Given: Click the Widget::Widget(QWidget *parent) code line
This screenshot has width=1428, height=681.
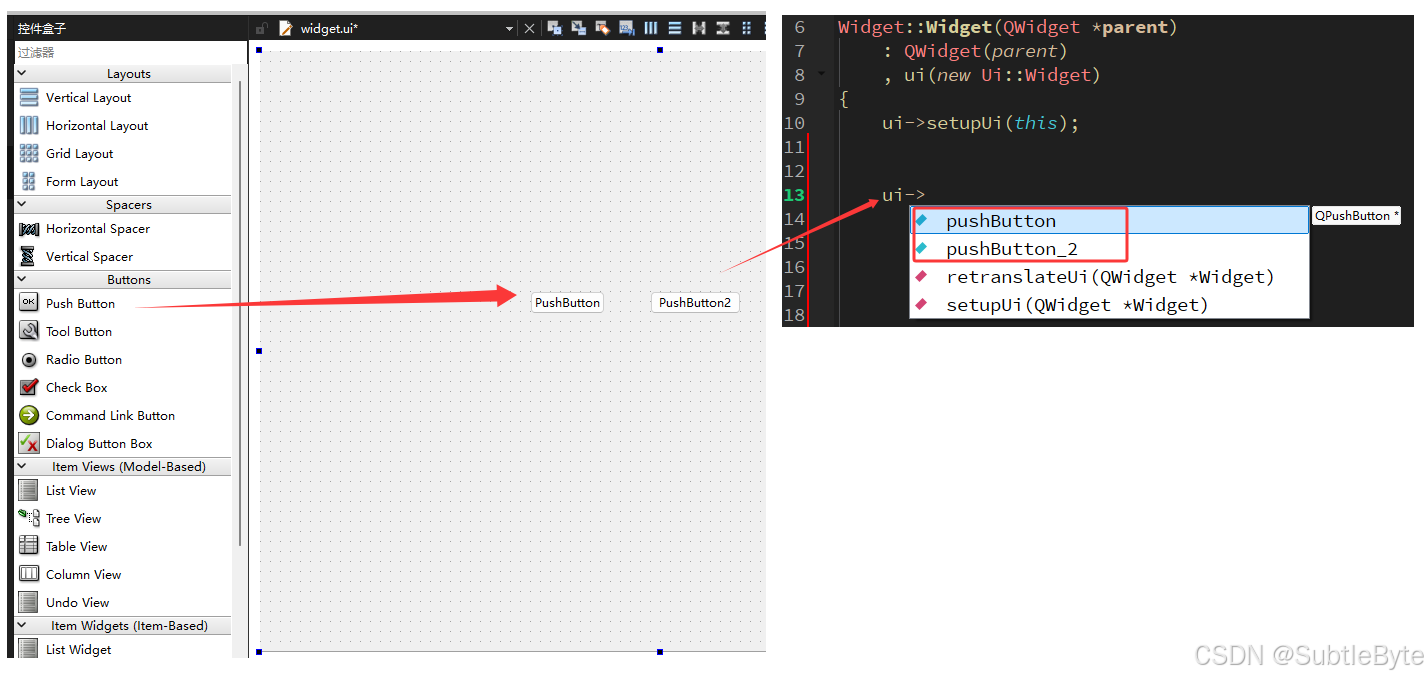Looking at the screenshot, I should 1008,27.
